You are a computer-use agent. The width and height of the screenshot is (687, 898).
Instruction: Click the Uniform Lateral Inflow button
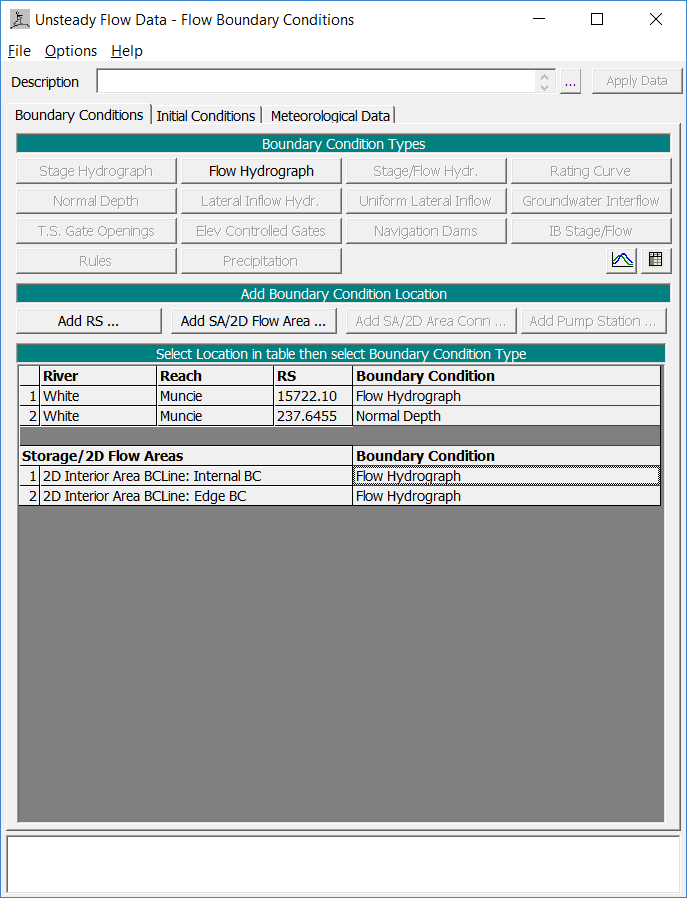coord(426,201)
